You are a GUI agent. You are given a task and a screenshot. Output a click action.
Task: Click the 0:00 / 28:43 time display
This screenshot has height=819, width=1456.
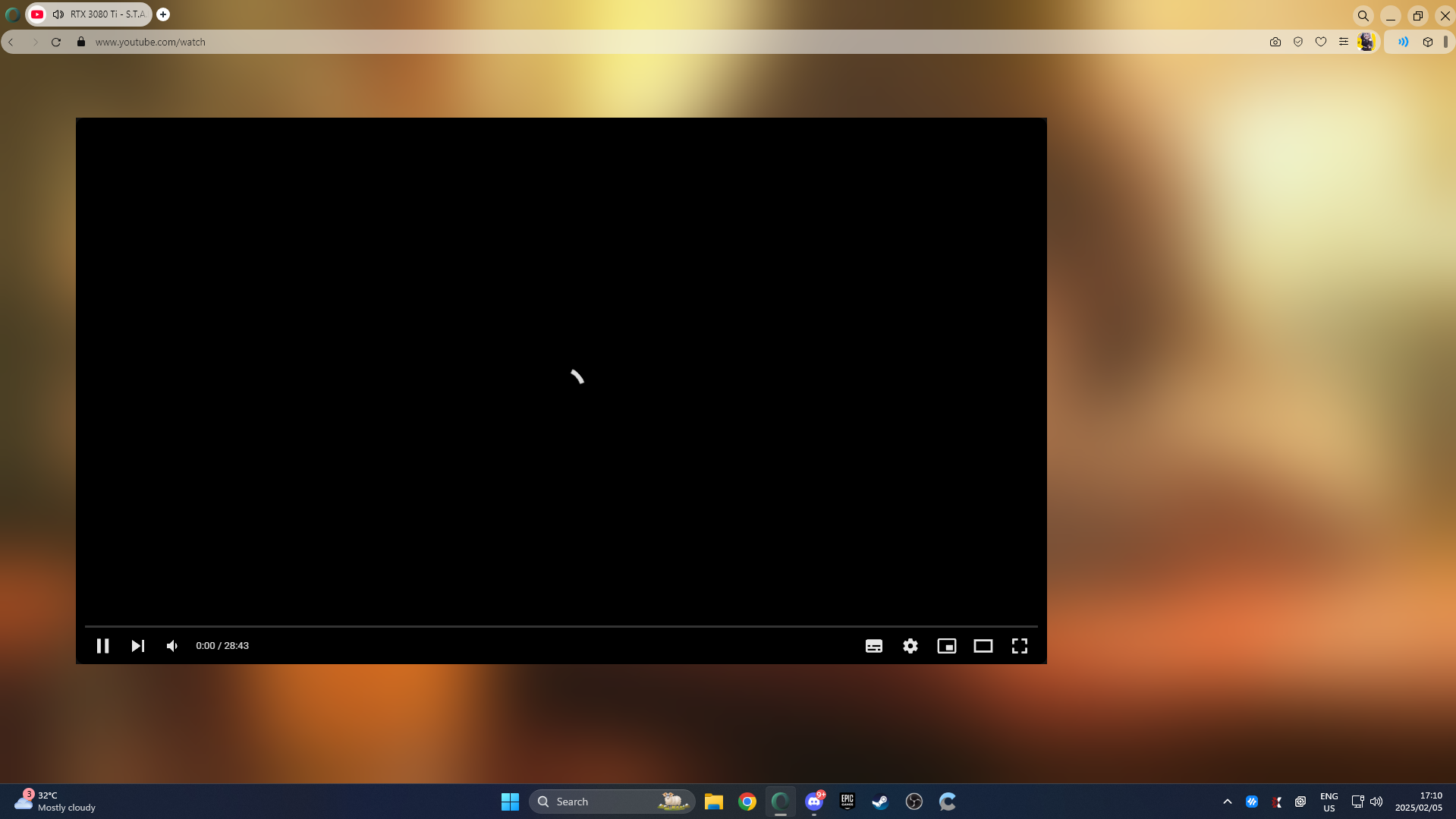[222, 646]
